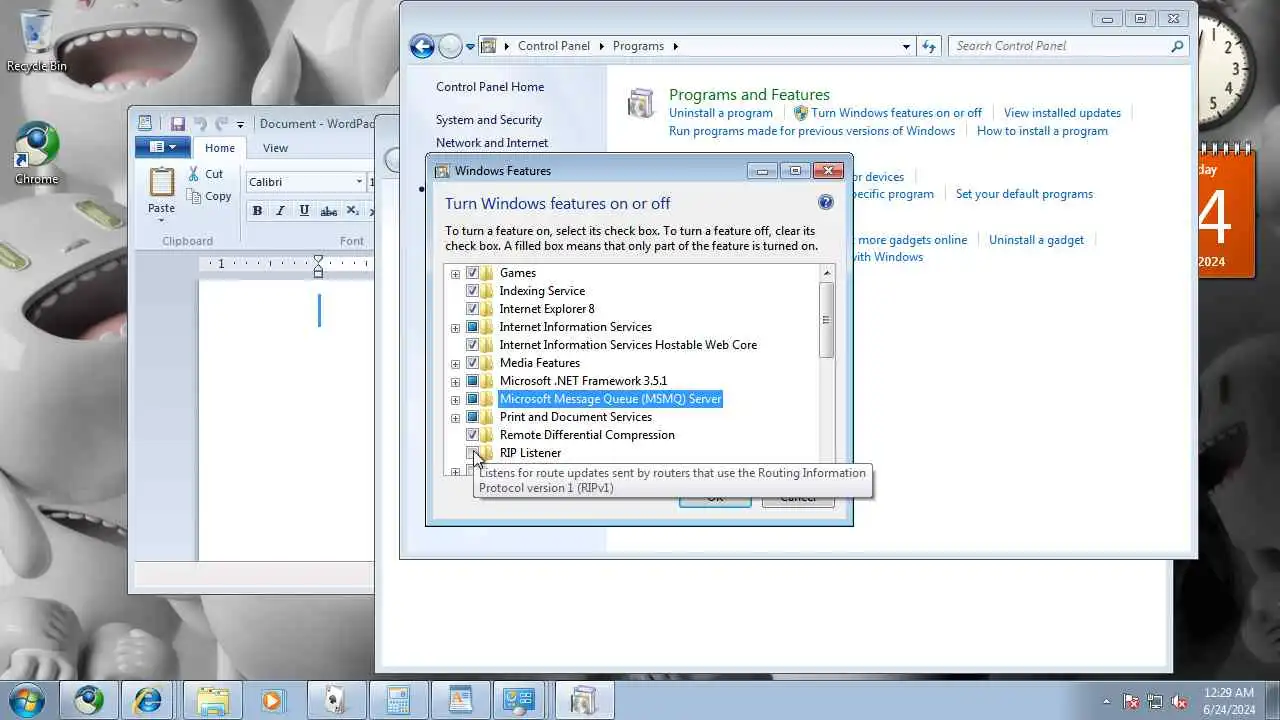Click the Back arrow in Control Panel
Viewport: 1280px width, 720px height.
(422, 46)
